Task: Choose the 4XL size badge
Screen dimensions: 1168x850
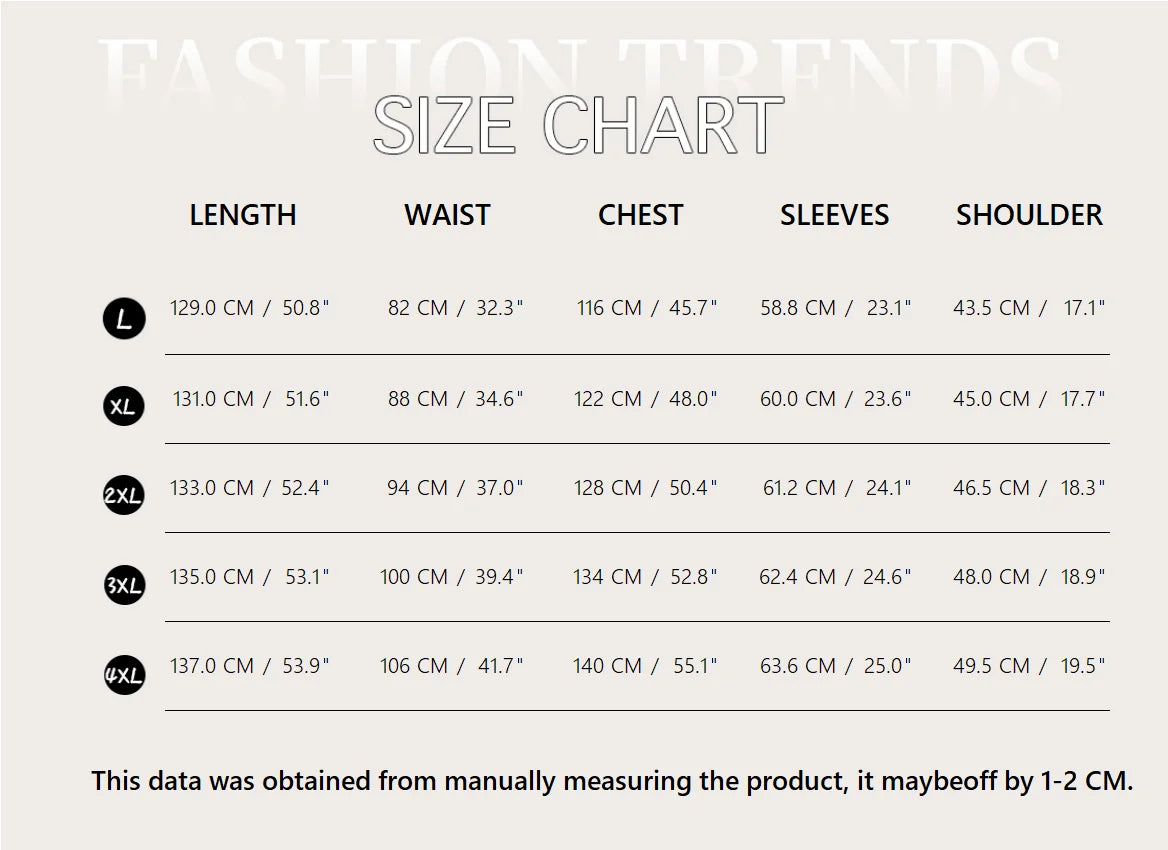Action: point(124,675)
